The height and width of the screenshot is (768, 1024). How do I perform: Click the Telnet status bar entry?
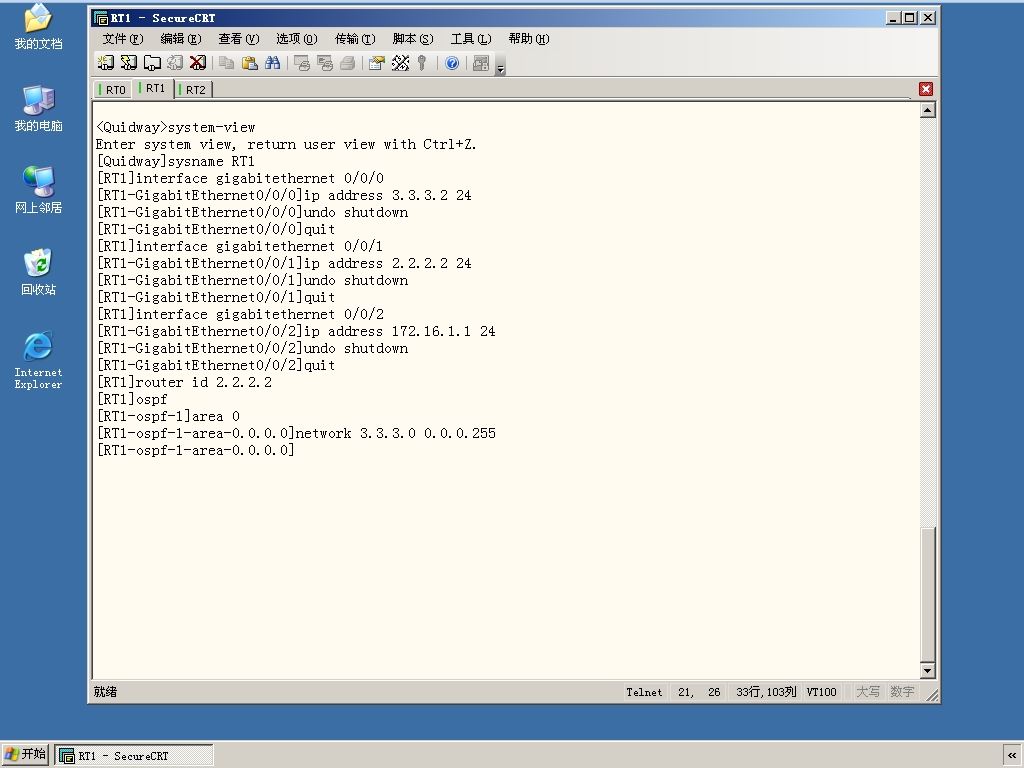pos(644,692)
